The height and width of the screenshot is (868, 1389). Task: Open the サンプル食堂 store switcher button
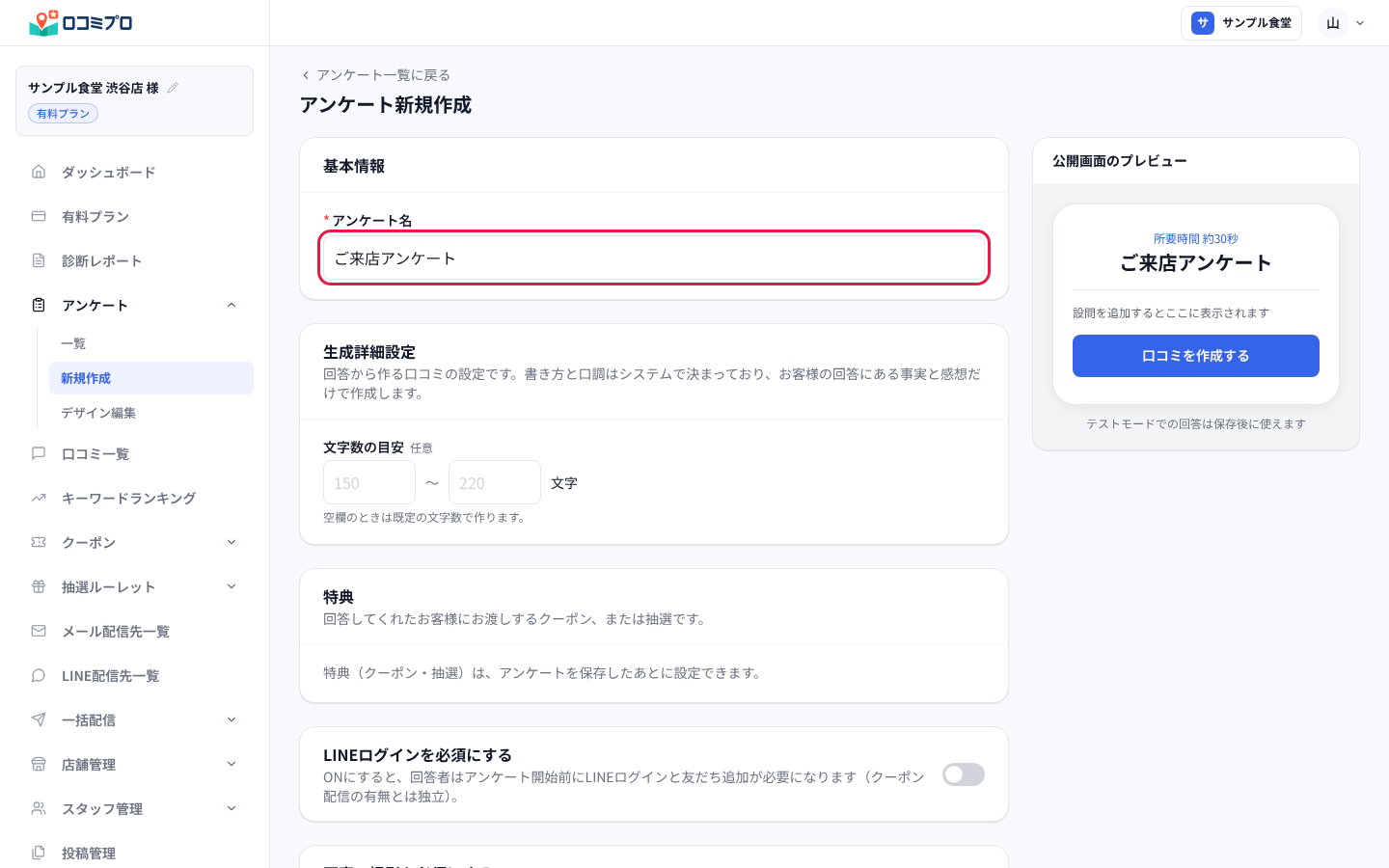click(1241, 23)
